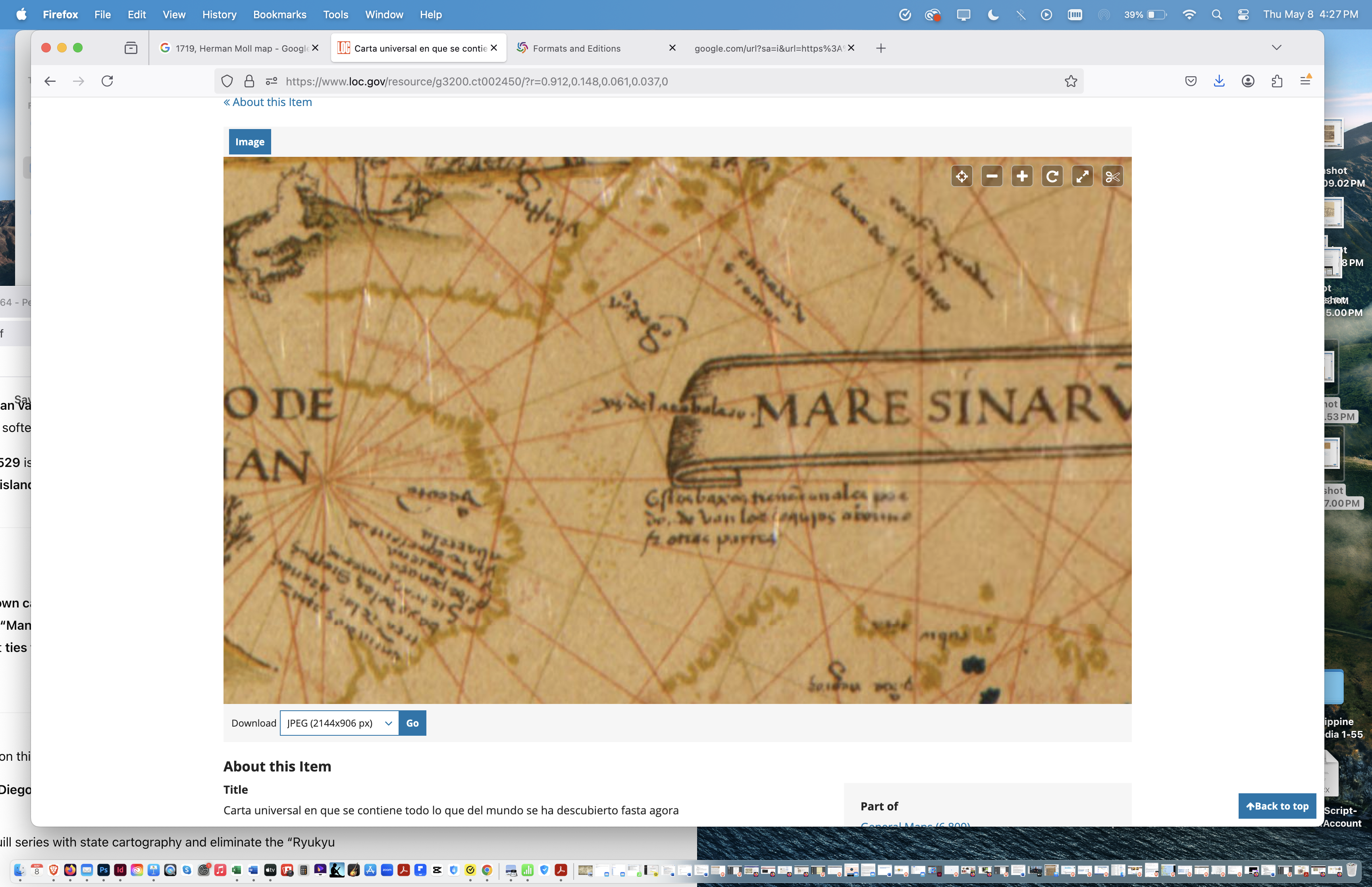Open the File menu

point(102,14)
